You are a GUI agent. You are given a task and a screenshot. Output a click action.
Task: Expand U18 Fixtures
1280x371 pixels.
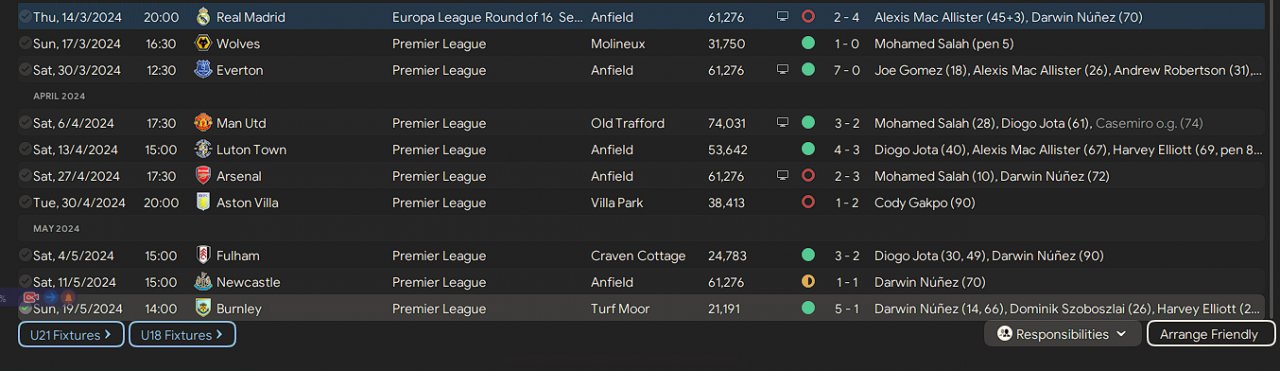coord(182,335)
